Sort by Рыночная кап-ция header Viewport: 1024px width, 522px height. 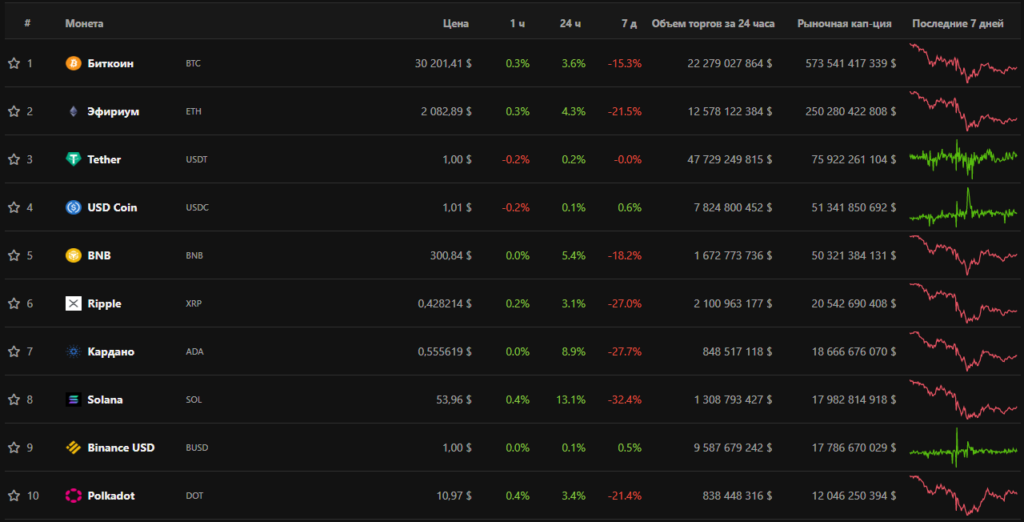[x=845, y=24]
